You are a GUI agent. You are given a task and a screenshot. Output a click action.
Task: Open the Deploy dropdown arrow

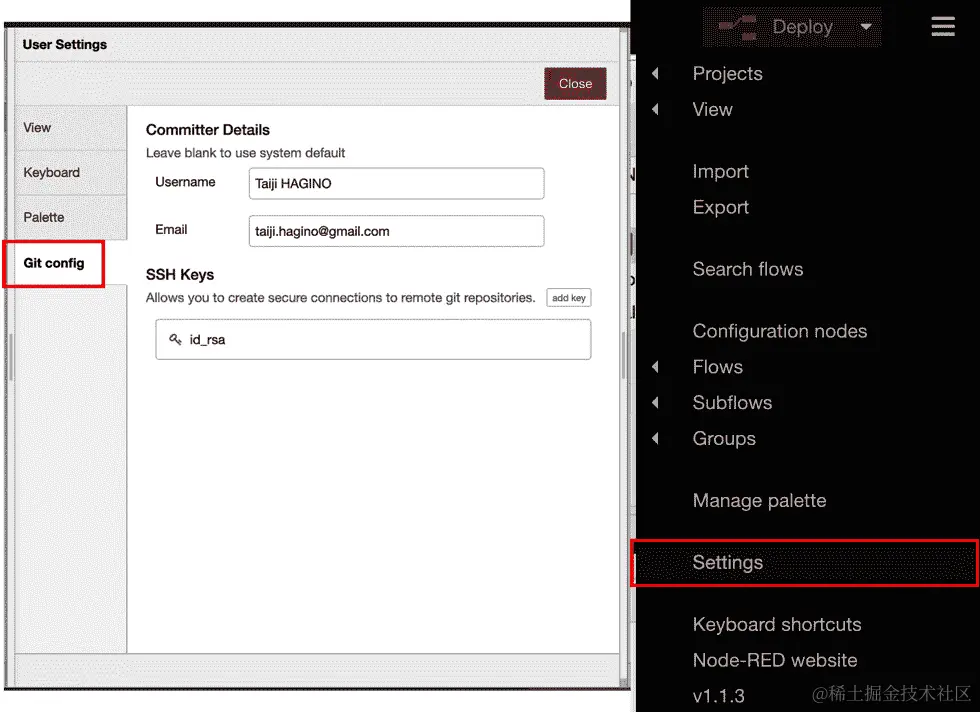[x=866, y=27]
